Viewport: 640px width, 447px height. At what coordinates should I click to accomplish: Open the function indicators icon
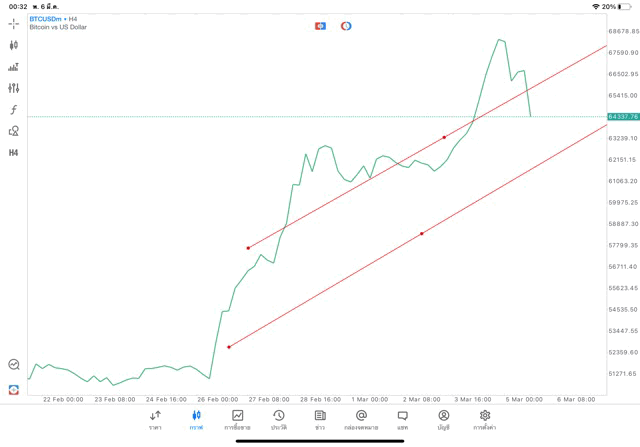point(14,110)
